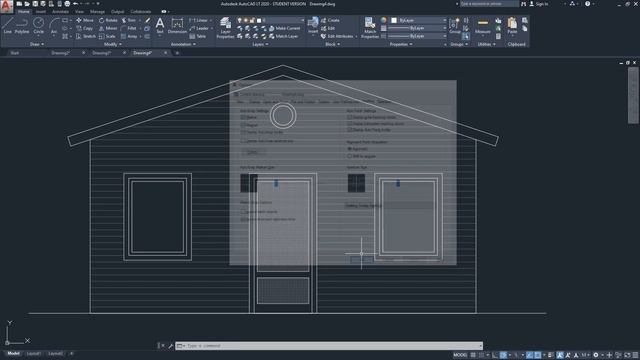This screenshot has width=640, height=360.
Task: Open the Annotate ribbon tab
Action: pos(60,12)
